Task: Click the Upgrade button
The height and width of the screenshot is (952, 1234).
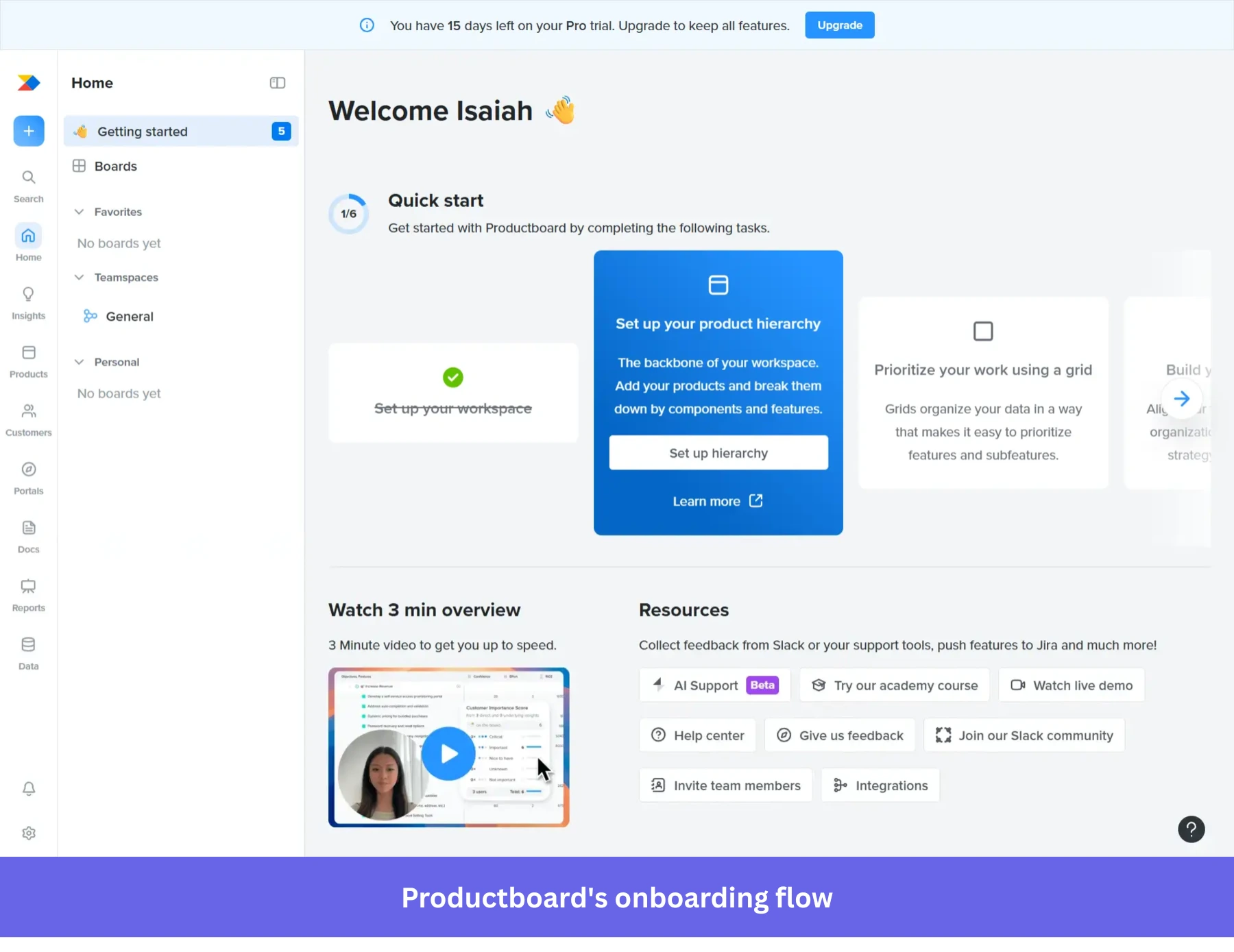Action: 840,25
